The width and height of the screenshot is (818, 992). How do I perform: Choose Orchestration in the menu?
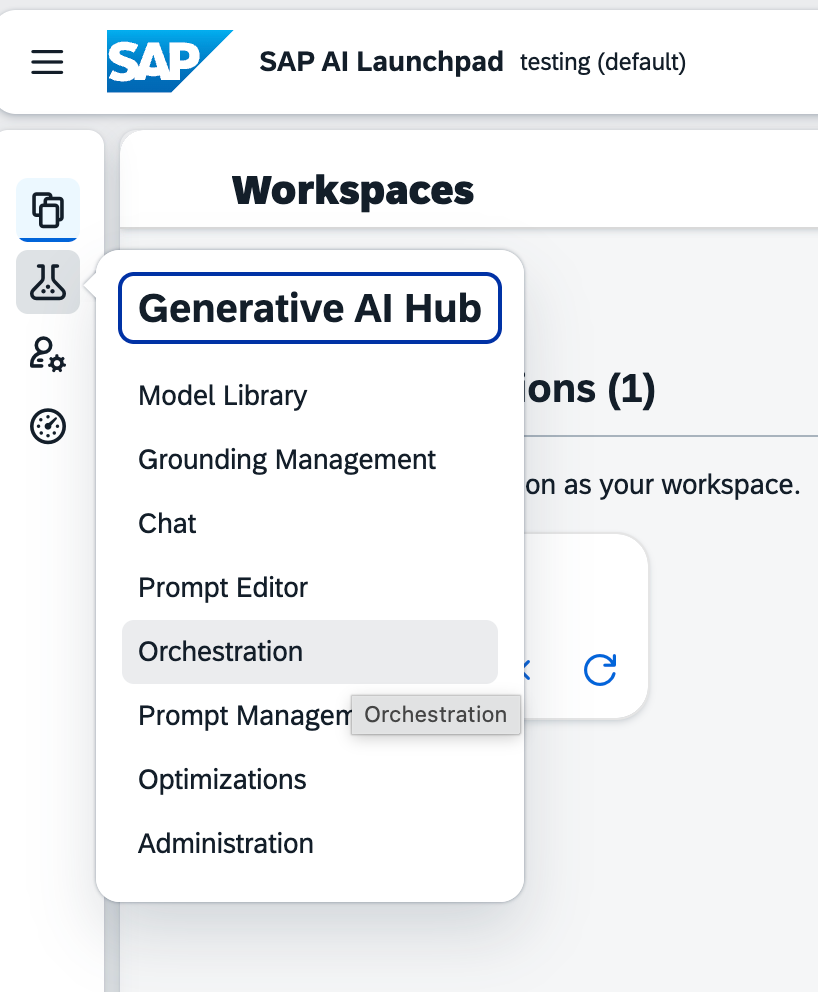click(x=310, y=652)
